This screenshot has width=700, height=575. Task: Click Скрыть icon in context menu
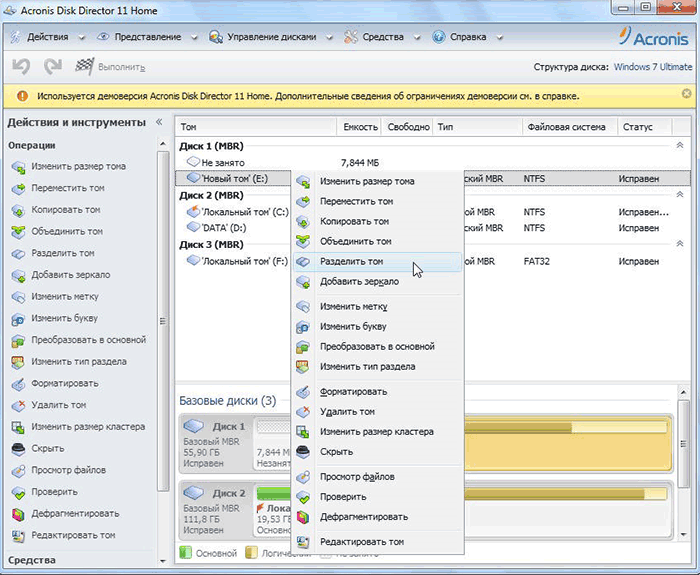[x=303, y=452]
